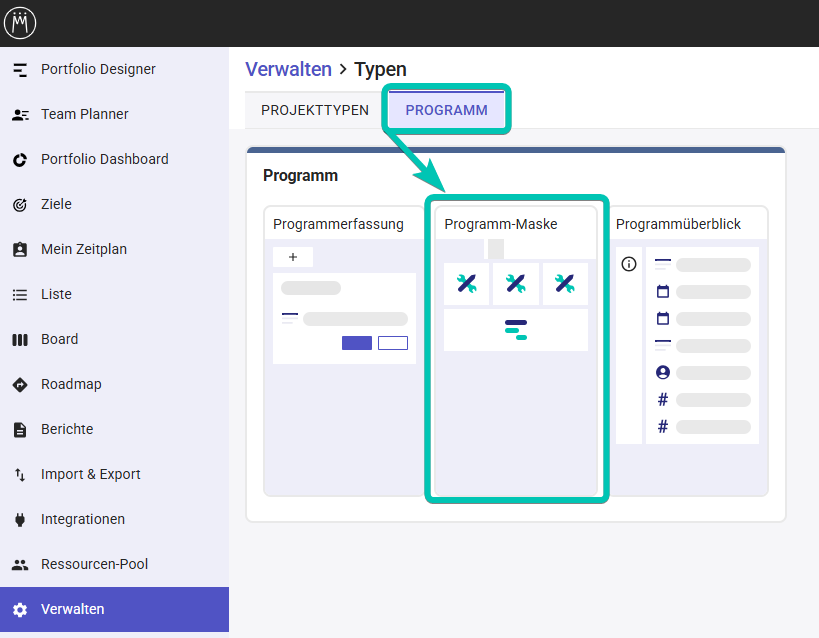Click the info icon in Programmüberblick
The height and width of the screenshot is (638, 819).
629,264
